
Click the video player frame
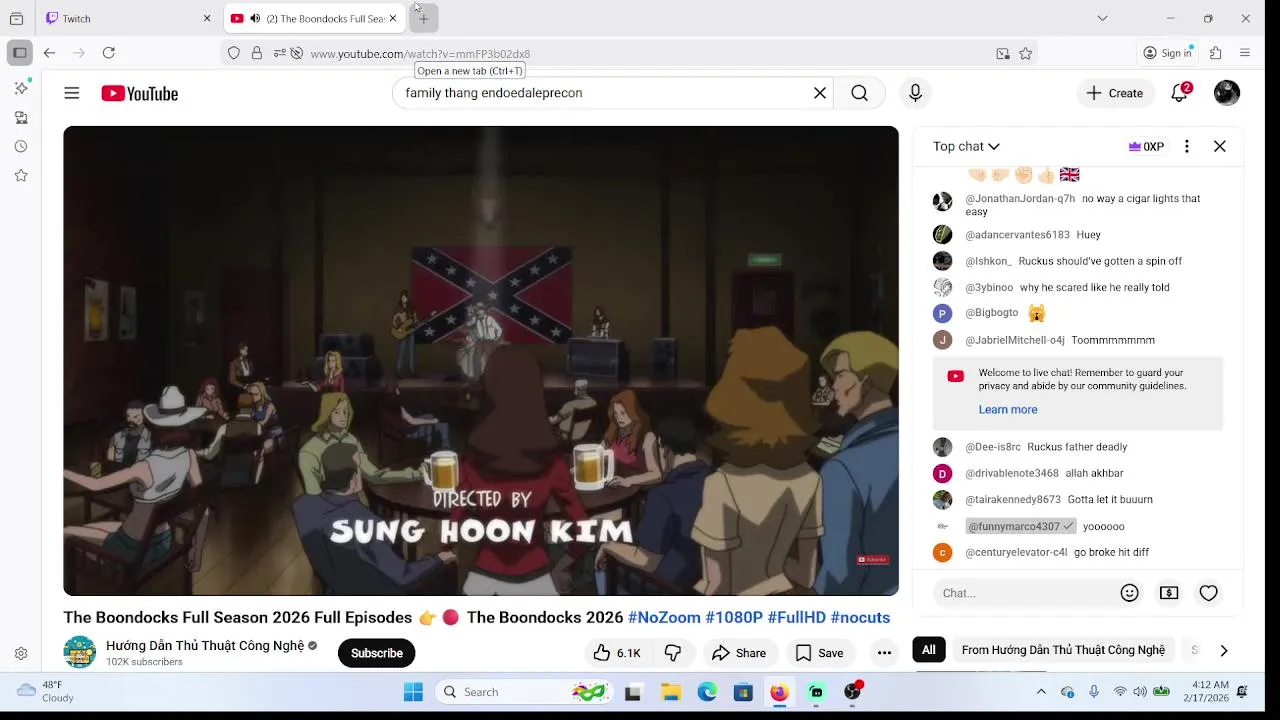click(x=481, y=360)
